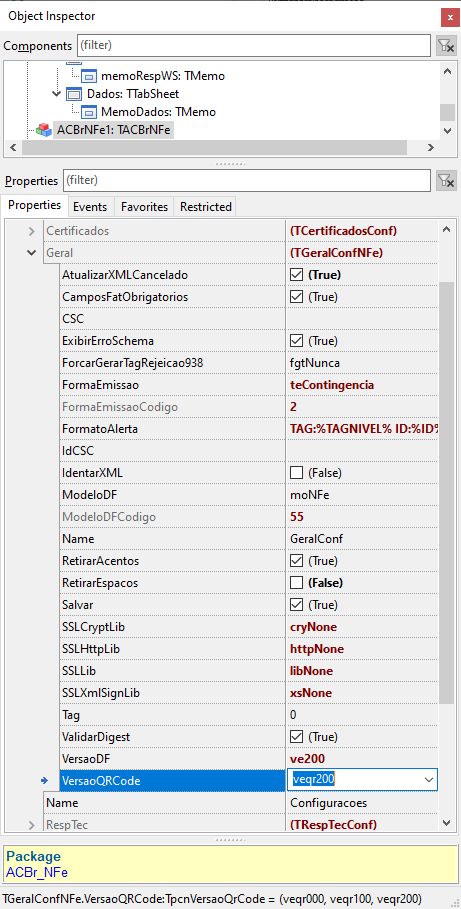Expand the Certificados property group

click(x=32, y=231)
